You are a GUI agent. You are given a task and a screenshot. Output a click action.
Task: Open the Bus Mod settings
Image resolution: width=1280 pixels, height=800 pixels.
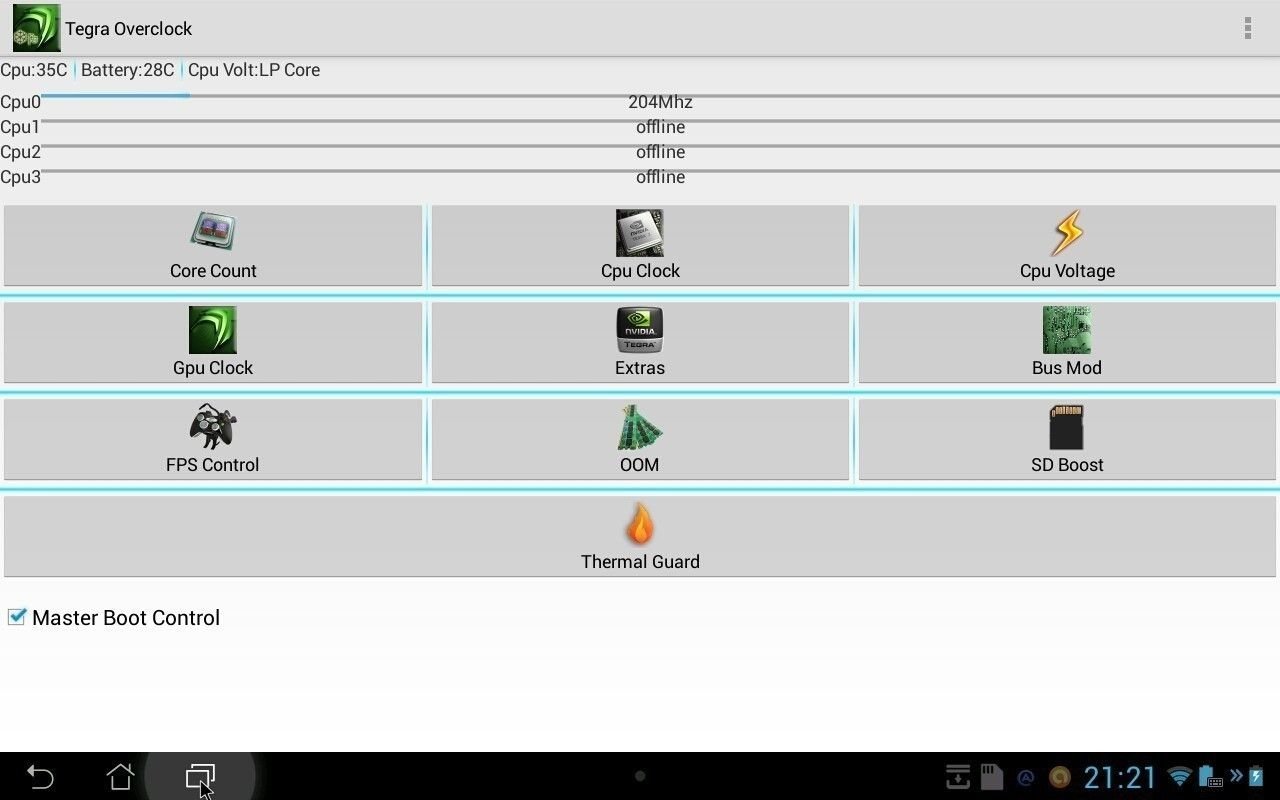click(1067, 343)
